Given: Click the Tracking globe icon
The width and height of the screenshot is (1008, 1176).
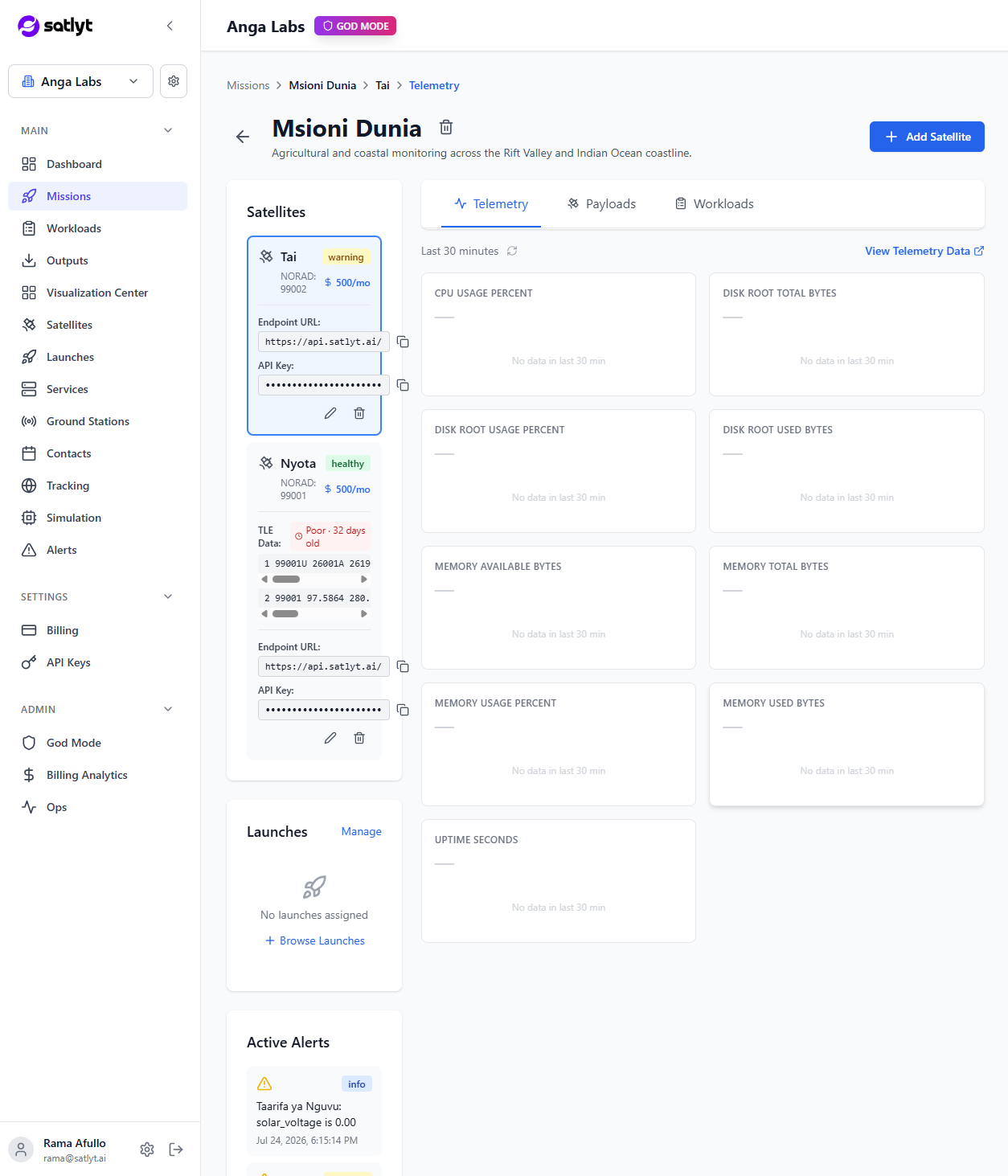Looking at the screenshot, I should click(x=29, y=486).
